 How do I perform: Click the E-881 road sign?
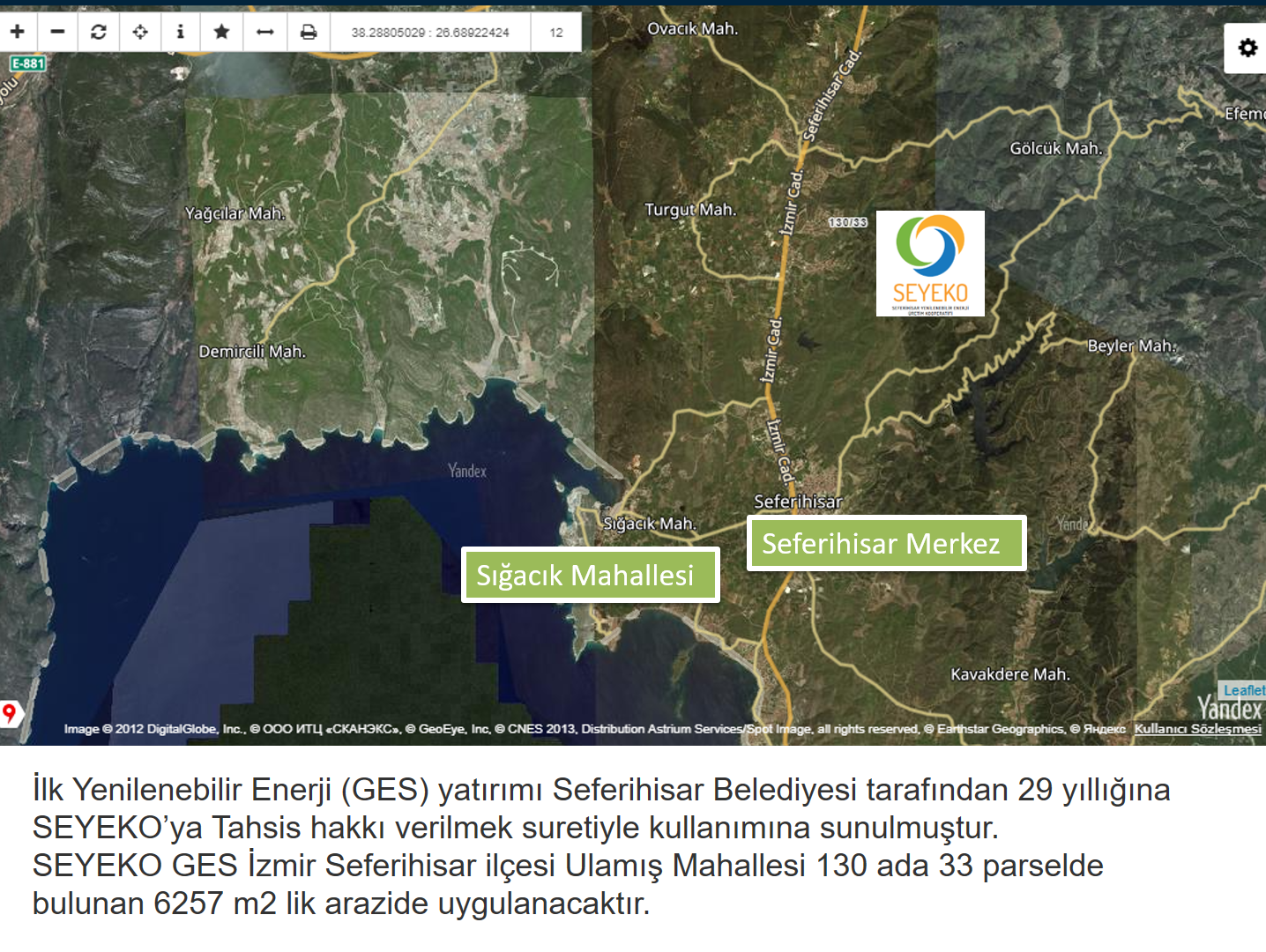pyautogui.click(x=27, y=63)
